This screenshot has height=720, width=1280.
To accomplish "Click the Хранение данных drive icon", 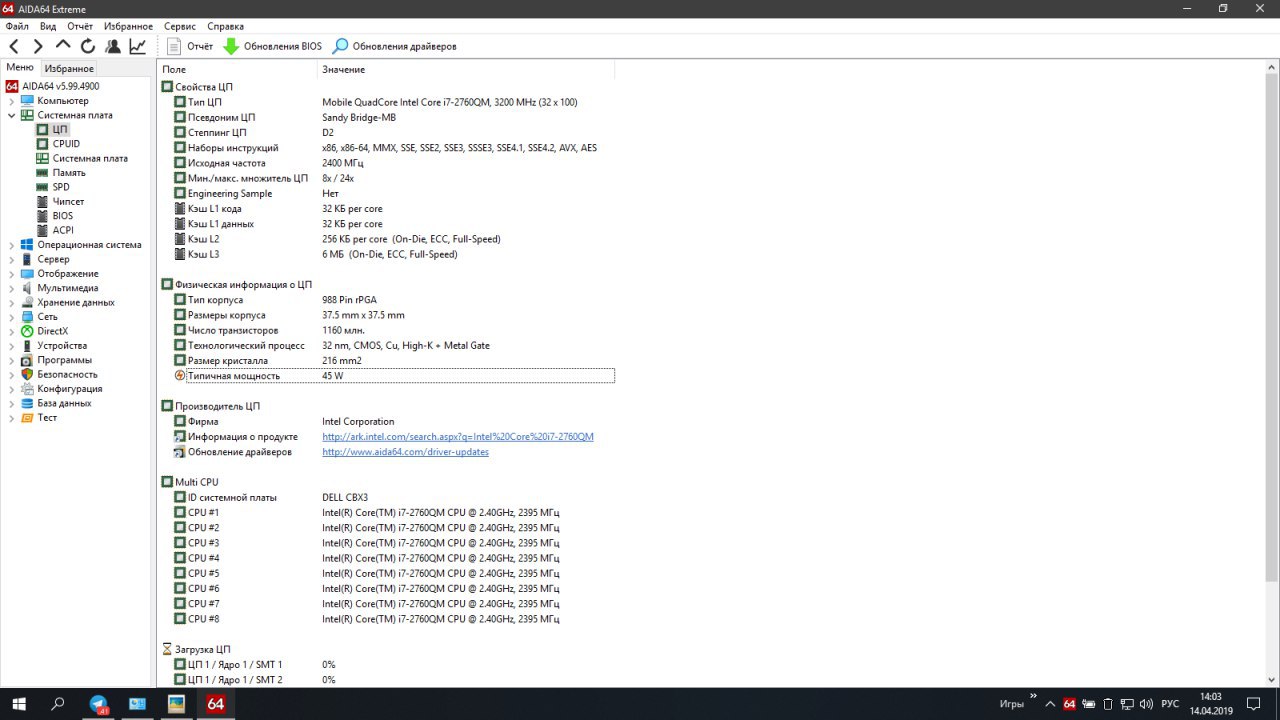I will tap(27, 302).
